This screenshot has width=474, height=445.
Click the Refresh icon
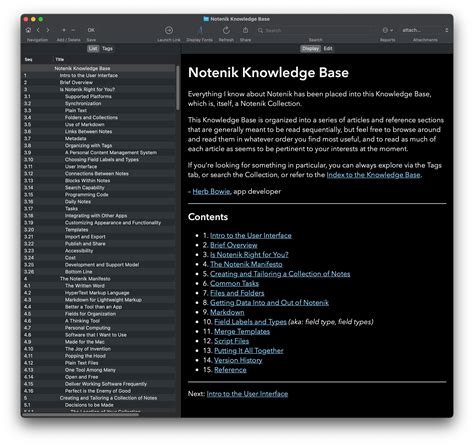(226, 30)
